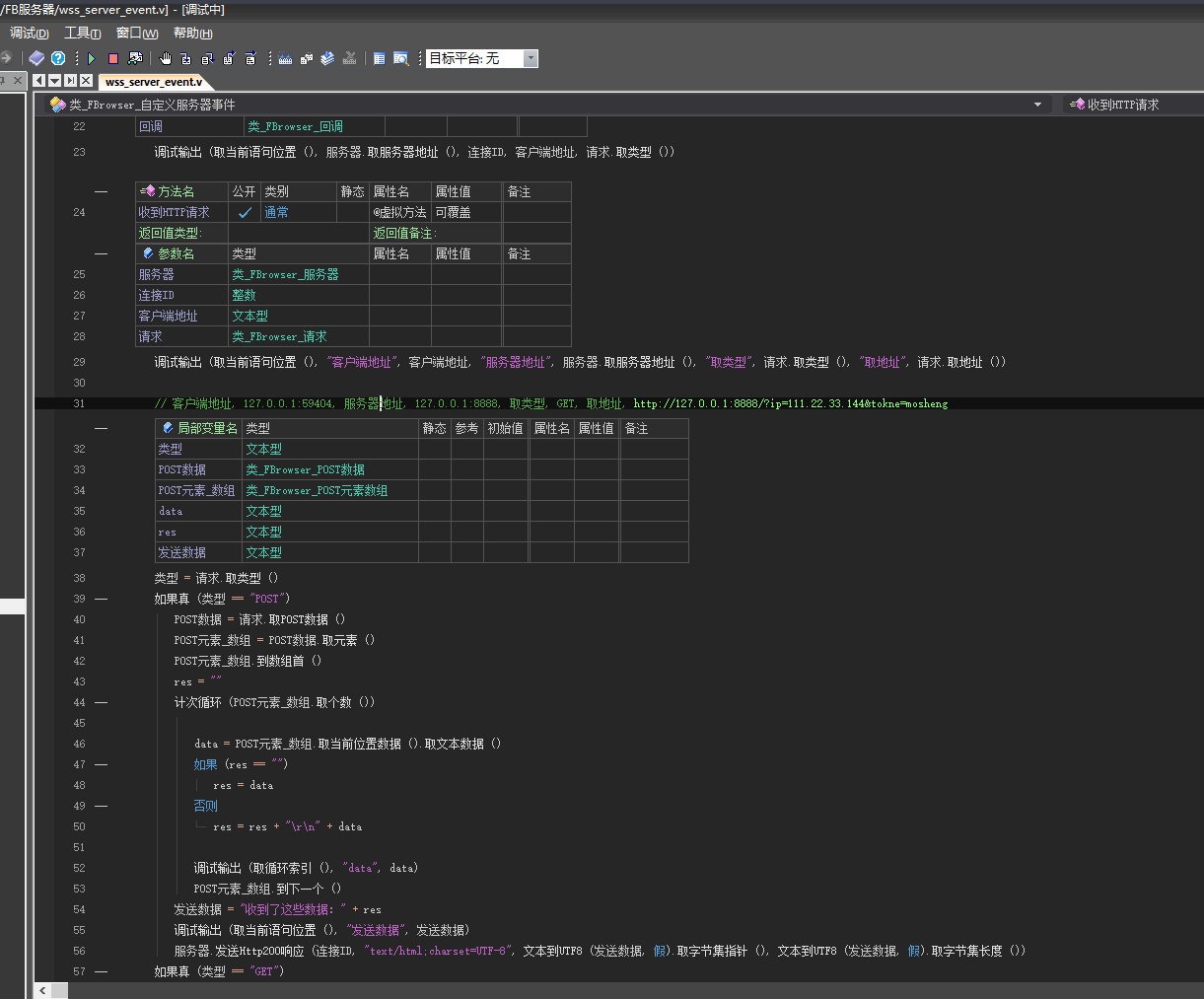Close the current editor tab with X
Image resolution: width=1204 pixels, height=999 pixels.
tap(87, 81)
